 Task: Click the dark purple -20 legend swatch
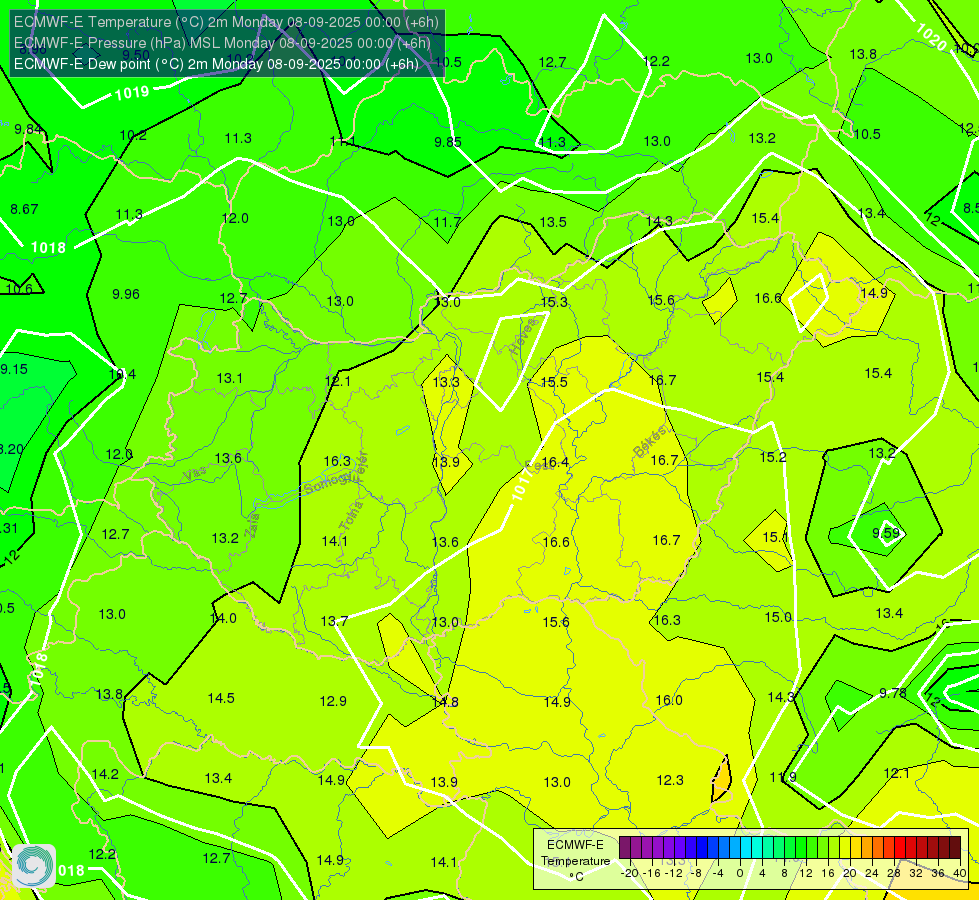pyautogui.click(x=625, y=848)
